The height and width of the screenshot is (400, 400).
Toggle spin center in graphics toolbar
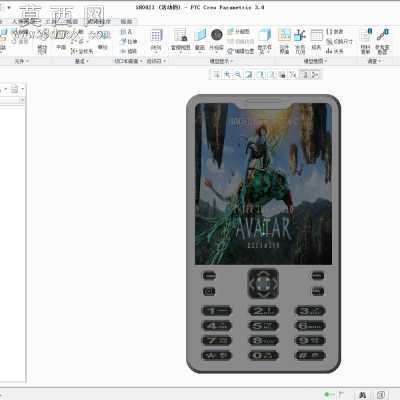315,75
